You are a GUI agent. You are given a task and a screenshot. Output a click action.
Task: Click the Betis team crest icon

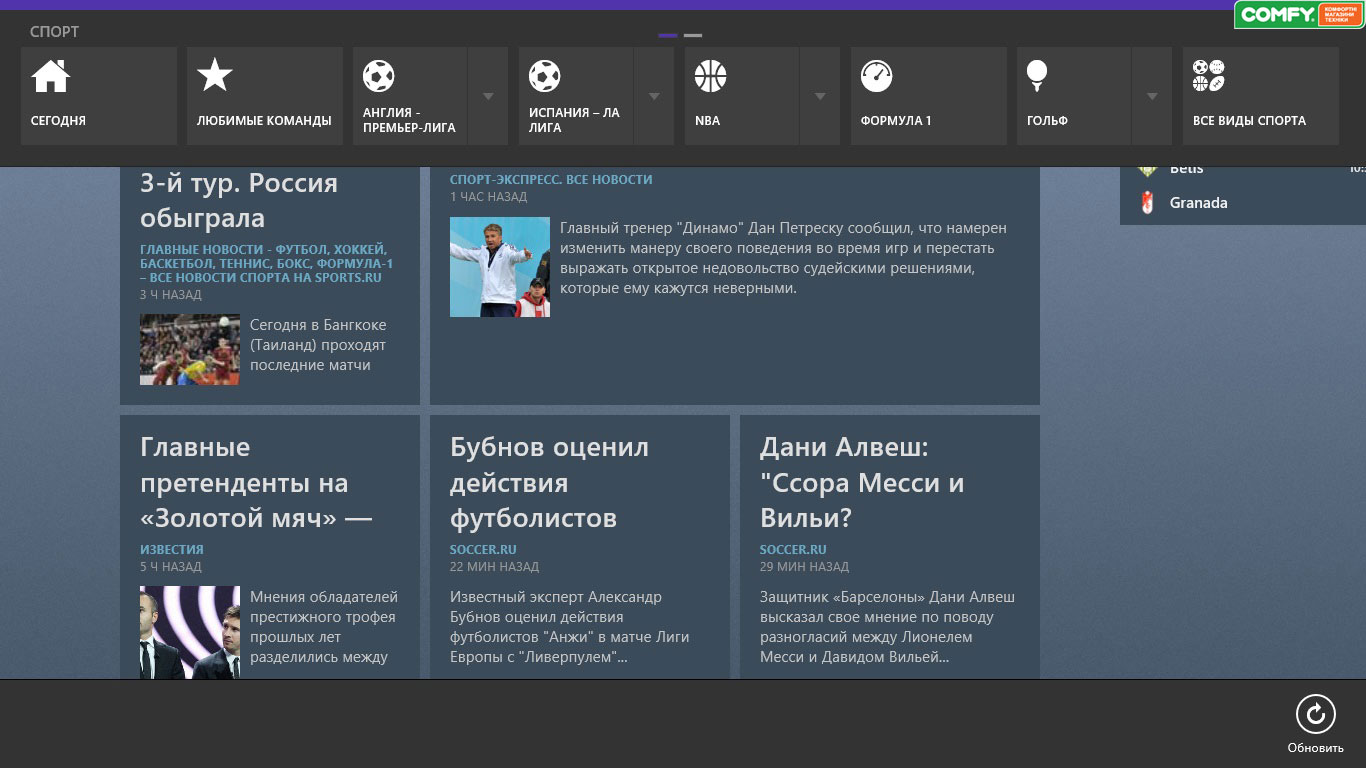1147,169
